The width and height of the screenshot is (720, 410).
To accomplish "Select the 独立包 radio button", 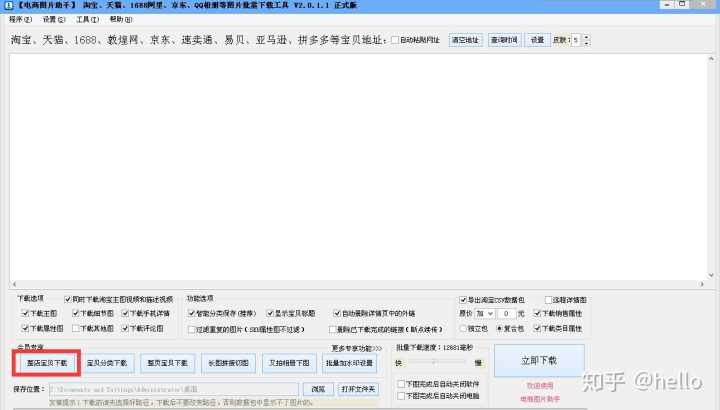I will (464, 327).
